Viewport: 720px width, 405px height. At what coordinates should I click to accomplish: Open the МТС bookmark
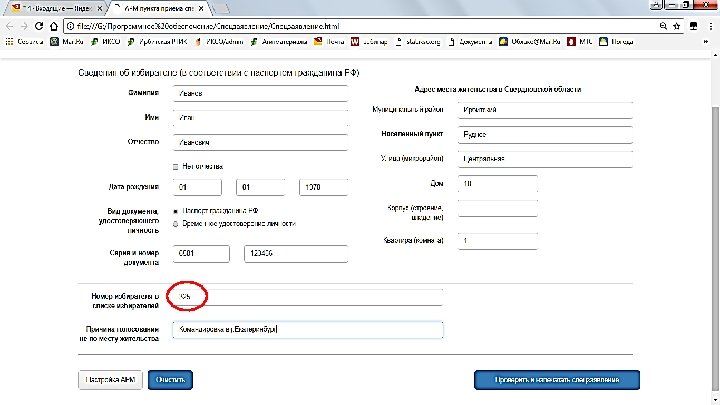[579, 42]
